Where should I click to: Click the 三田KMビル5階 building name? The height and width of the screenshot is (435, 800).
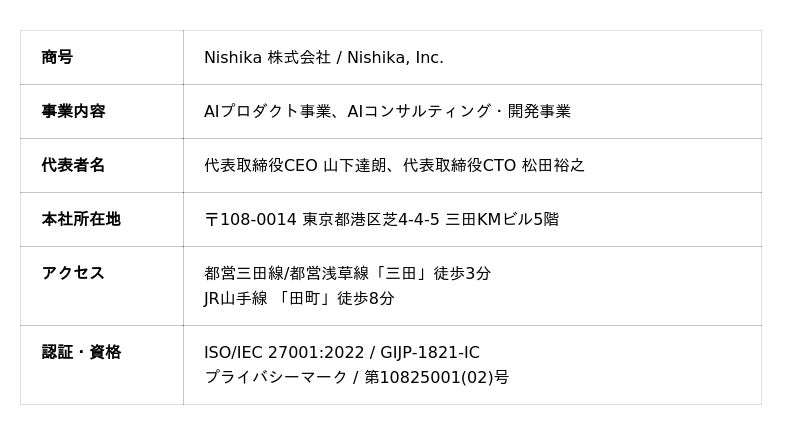pyautogui.click(x=502, y=220)
